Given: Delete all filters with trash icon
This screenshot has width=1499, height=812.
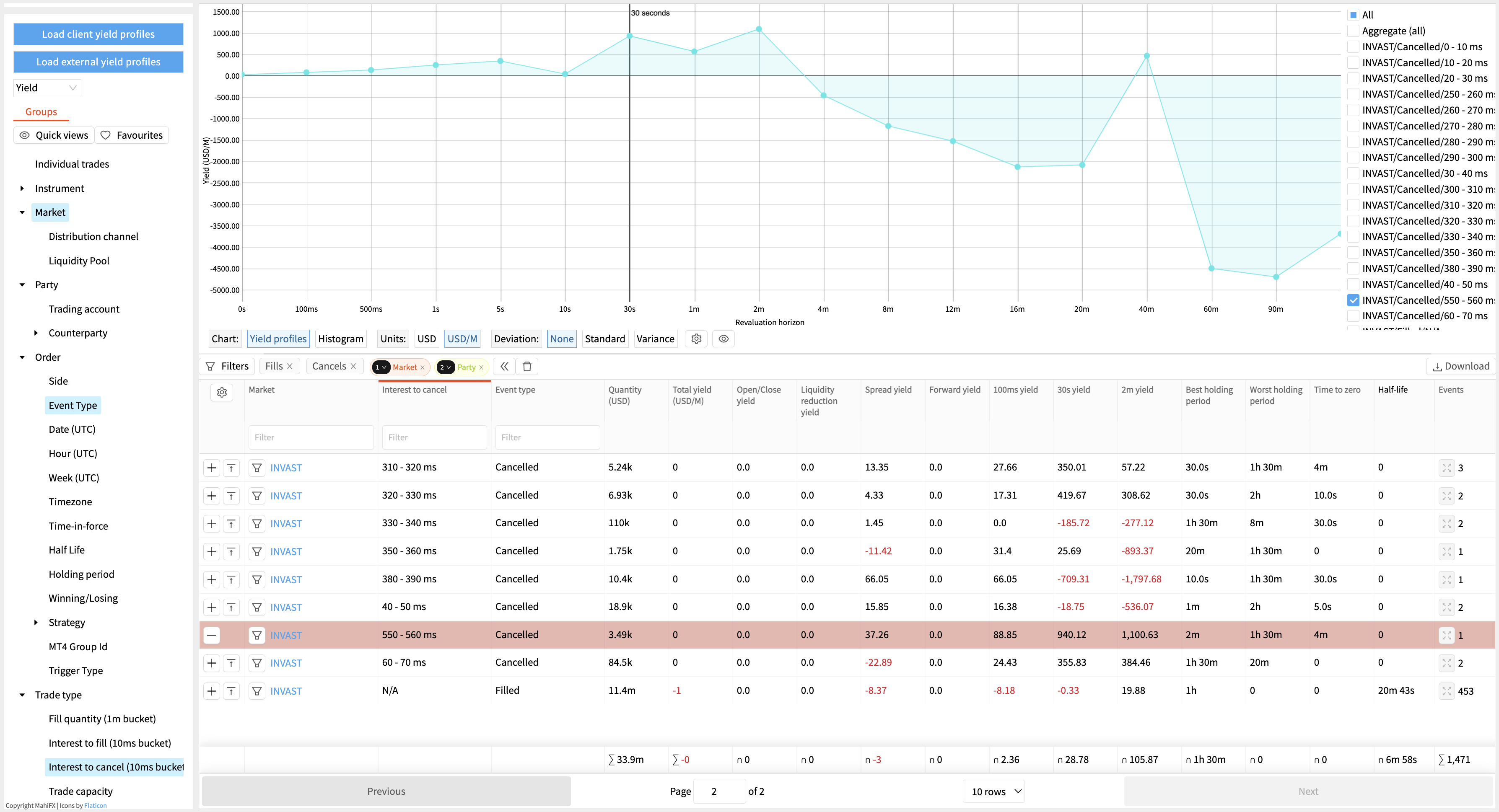Looking at the screenshot, I should click(527, 367).
